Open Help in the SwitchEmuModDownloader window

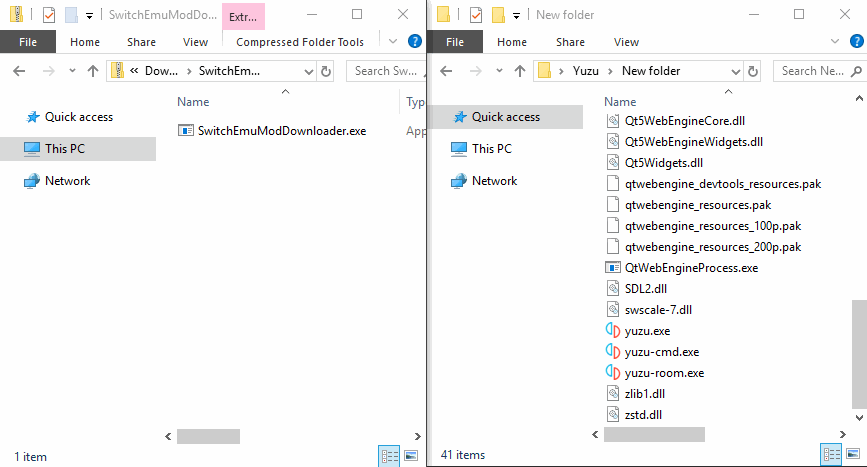[x=415, y=41]
